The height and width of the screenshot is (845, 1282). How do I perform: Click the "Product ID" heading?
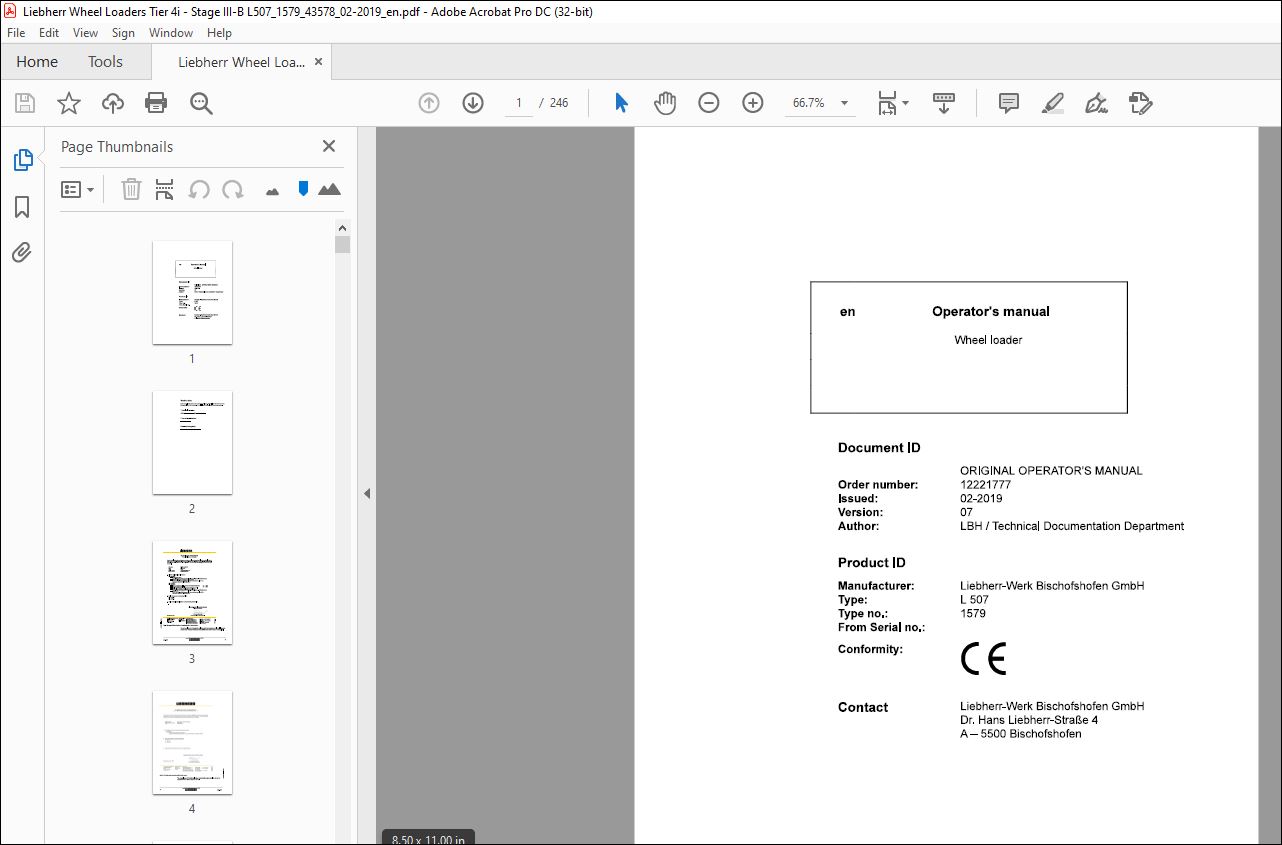[872, 563]
